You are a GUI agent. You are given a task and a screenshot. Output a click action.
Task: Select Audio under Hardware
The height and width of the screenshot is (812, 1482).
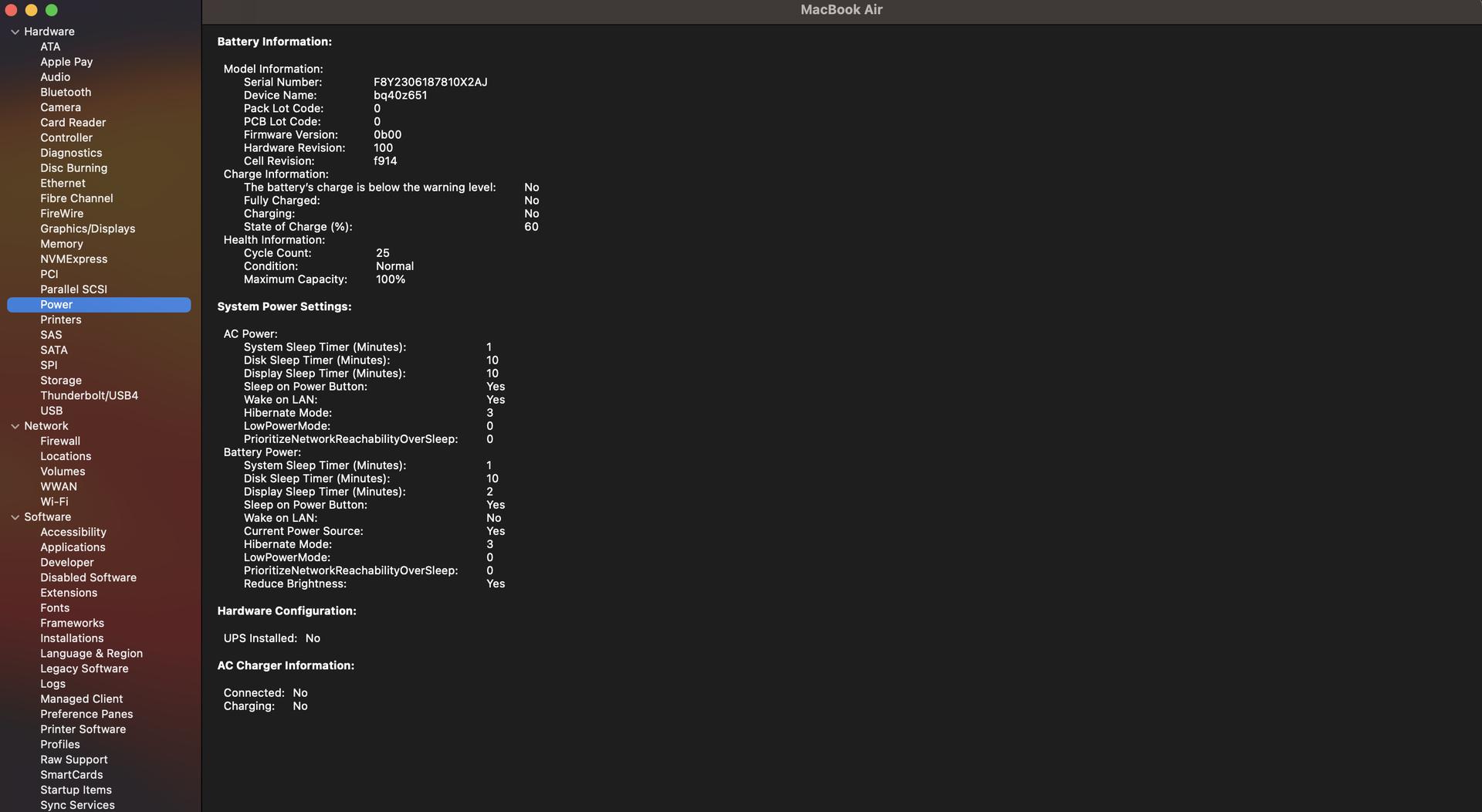tap(55, 77)
